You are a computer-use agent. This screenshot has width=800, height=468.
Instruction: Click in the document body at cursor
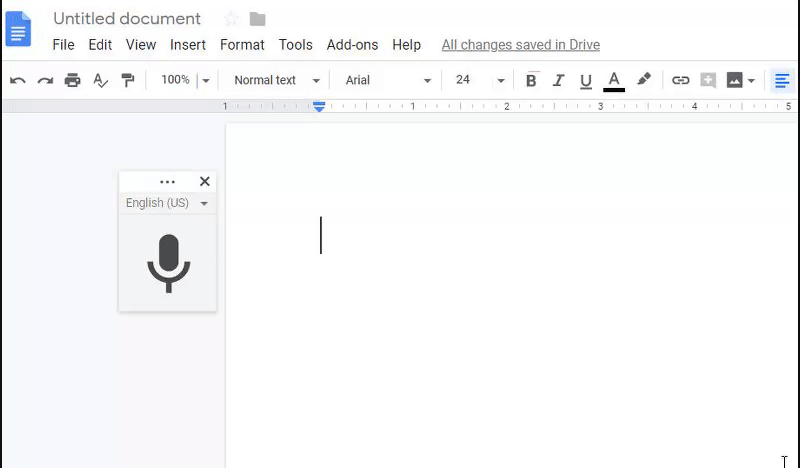tap(321, 235)
